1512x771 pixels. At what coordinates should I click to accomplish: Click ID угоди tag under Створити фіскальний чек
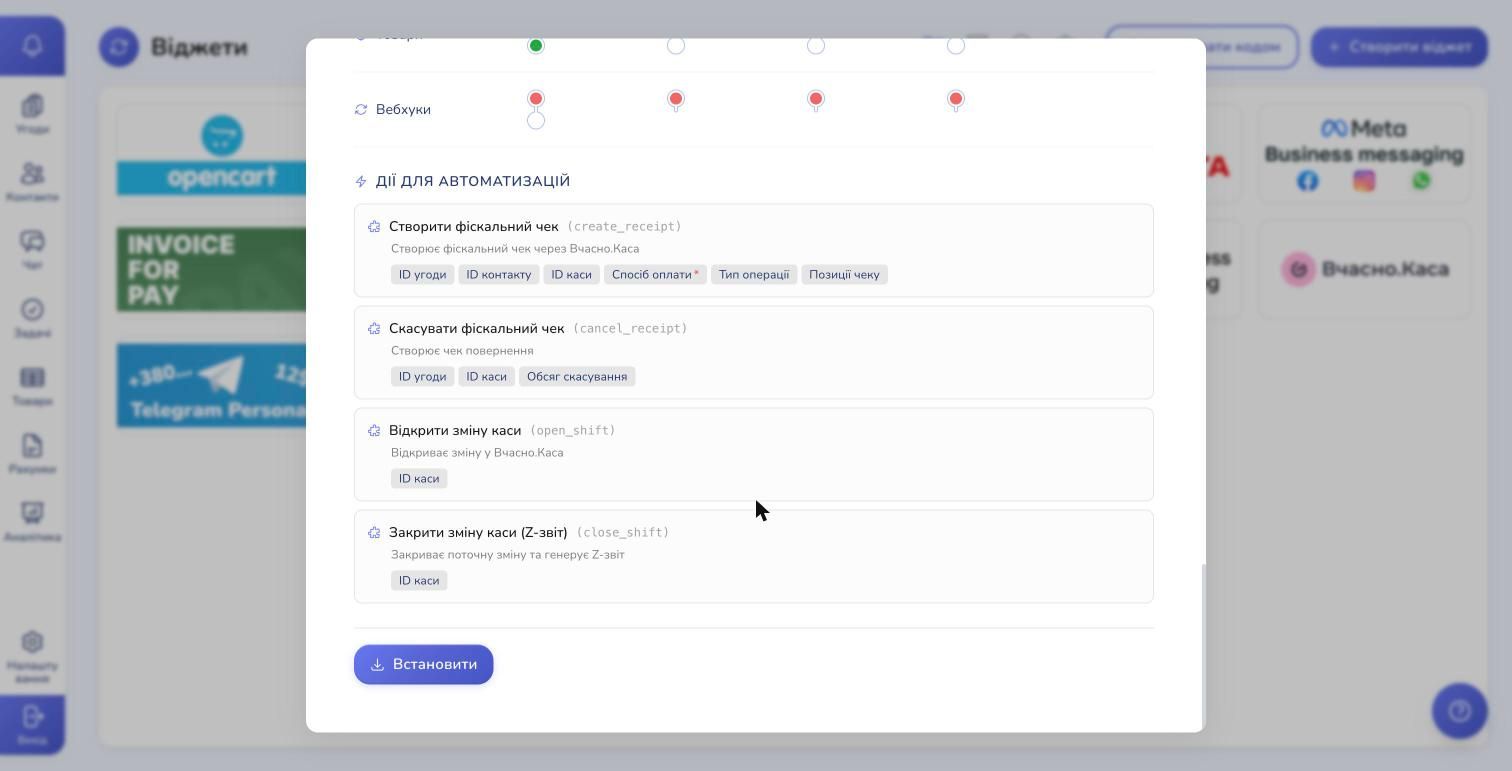[422, 275]
